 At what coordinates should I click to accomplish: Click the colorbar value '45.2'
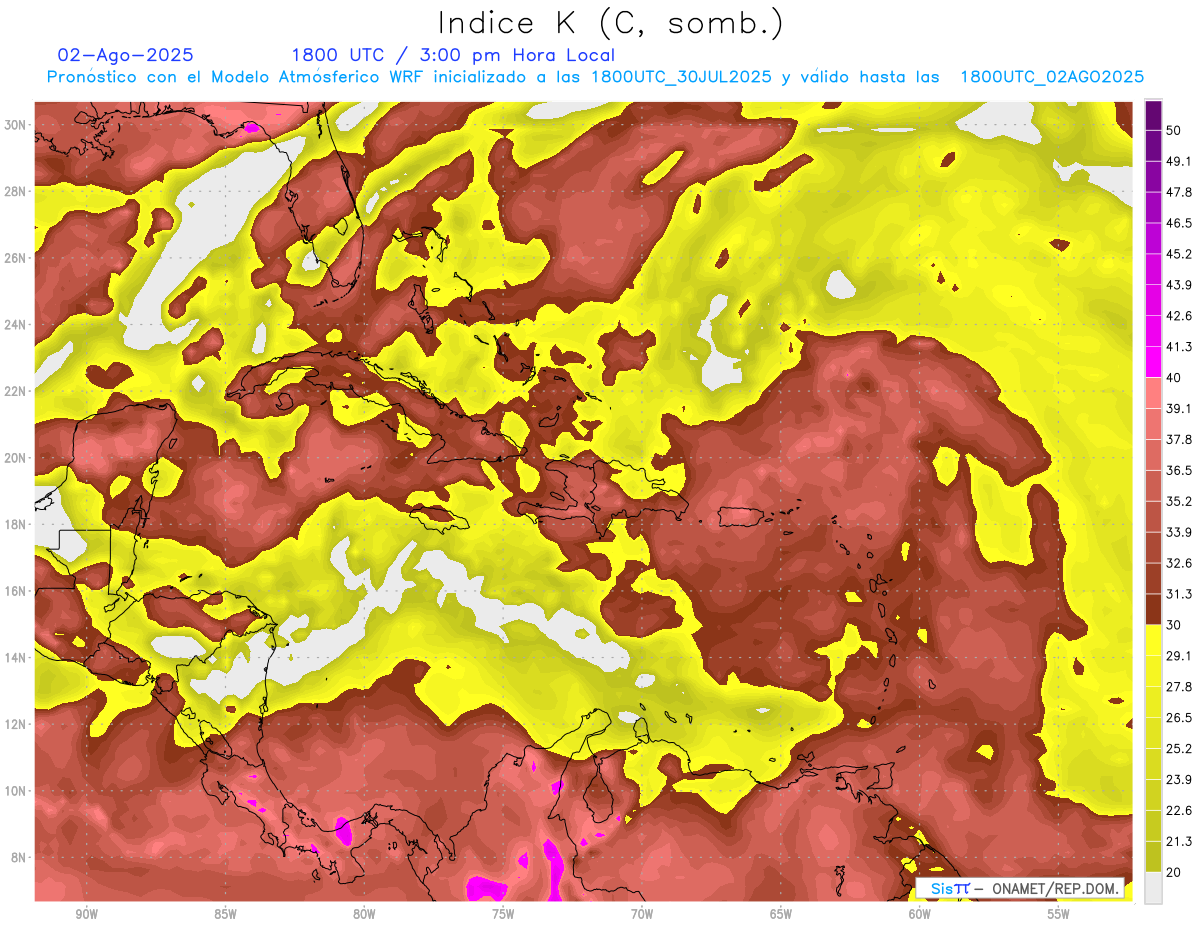point(1178,254)
